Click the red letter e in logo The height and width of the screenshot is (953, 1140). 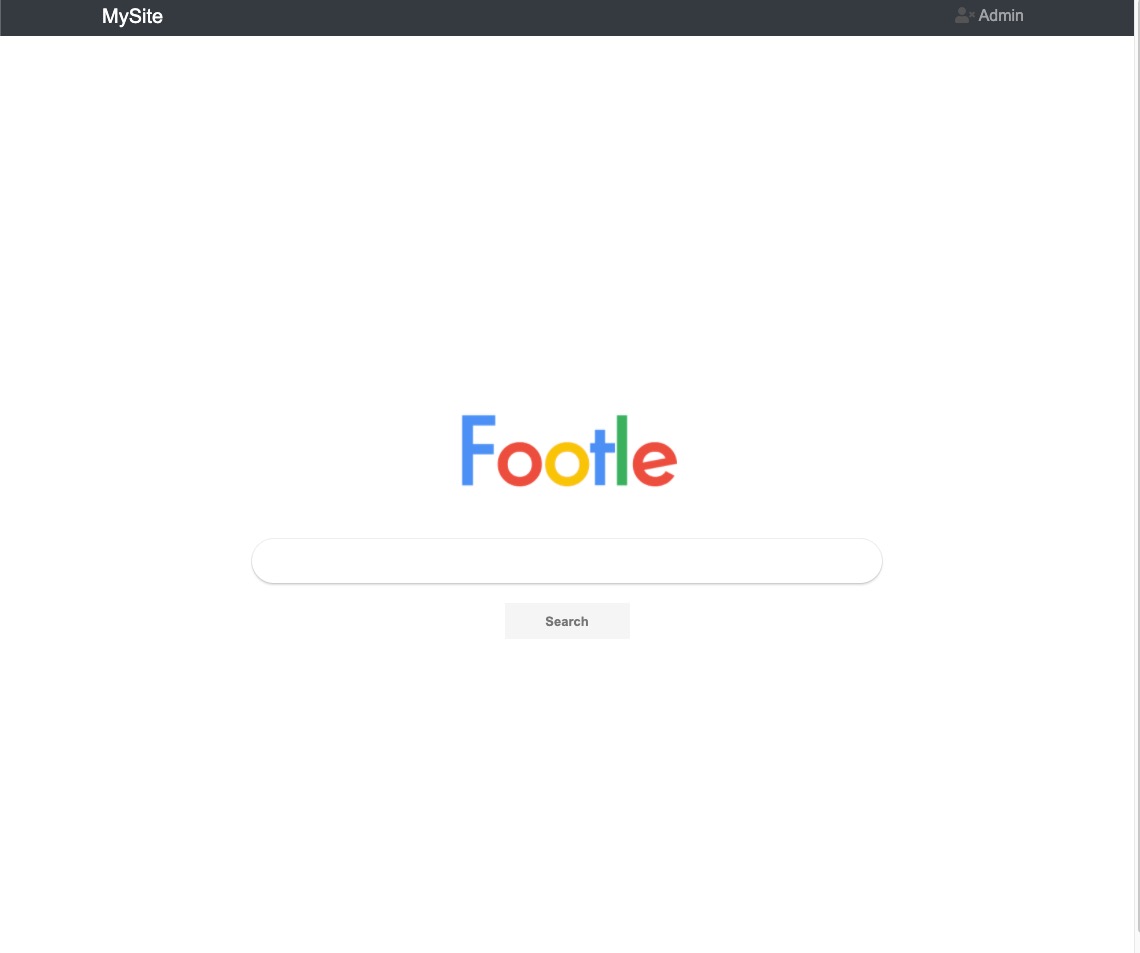tap(654, 462)
